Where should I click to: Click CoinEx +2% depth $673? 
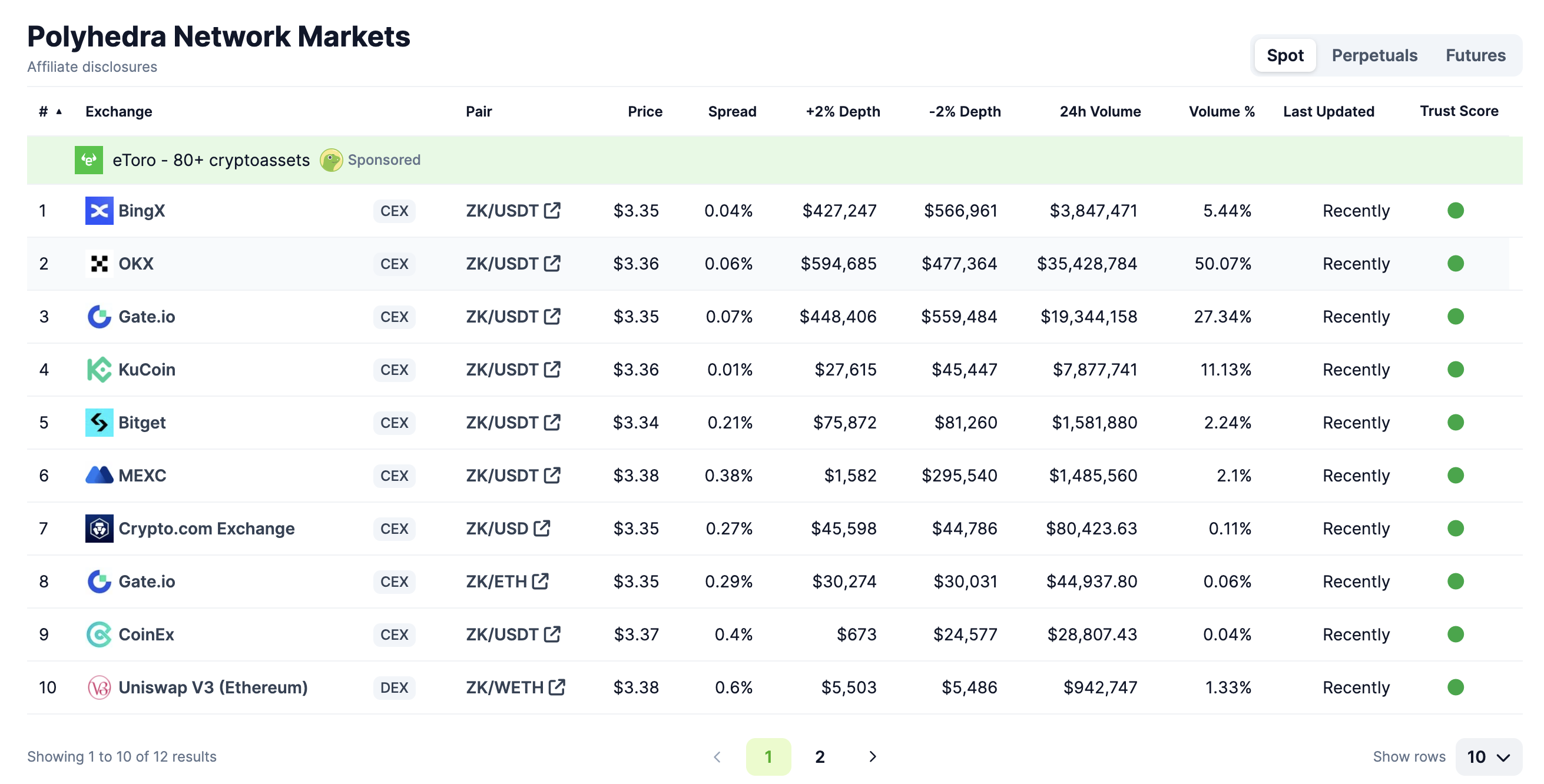point(857,634)
